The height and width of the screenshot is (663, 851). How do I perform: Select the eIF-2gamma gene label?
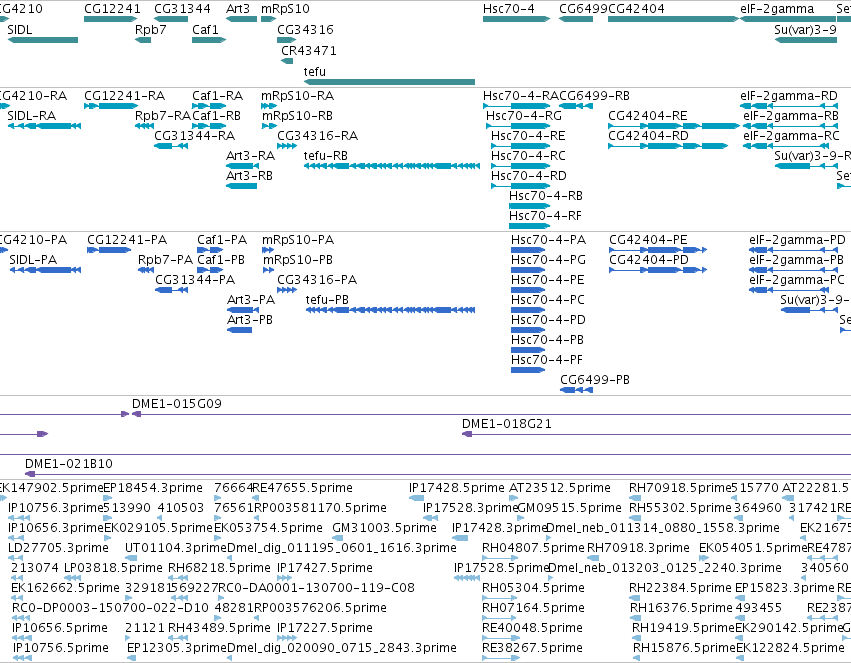pyautogui.click(x=777, y=9)
